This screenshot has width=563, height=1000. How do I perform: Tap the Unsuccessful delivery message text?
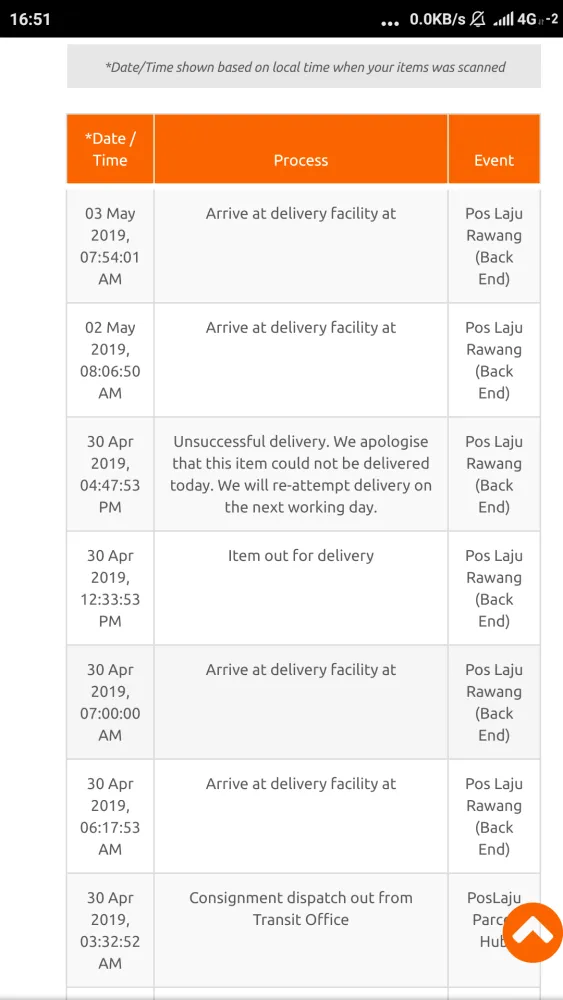click(x=301, y=474)
